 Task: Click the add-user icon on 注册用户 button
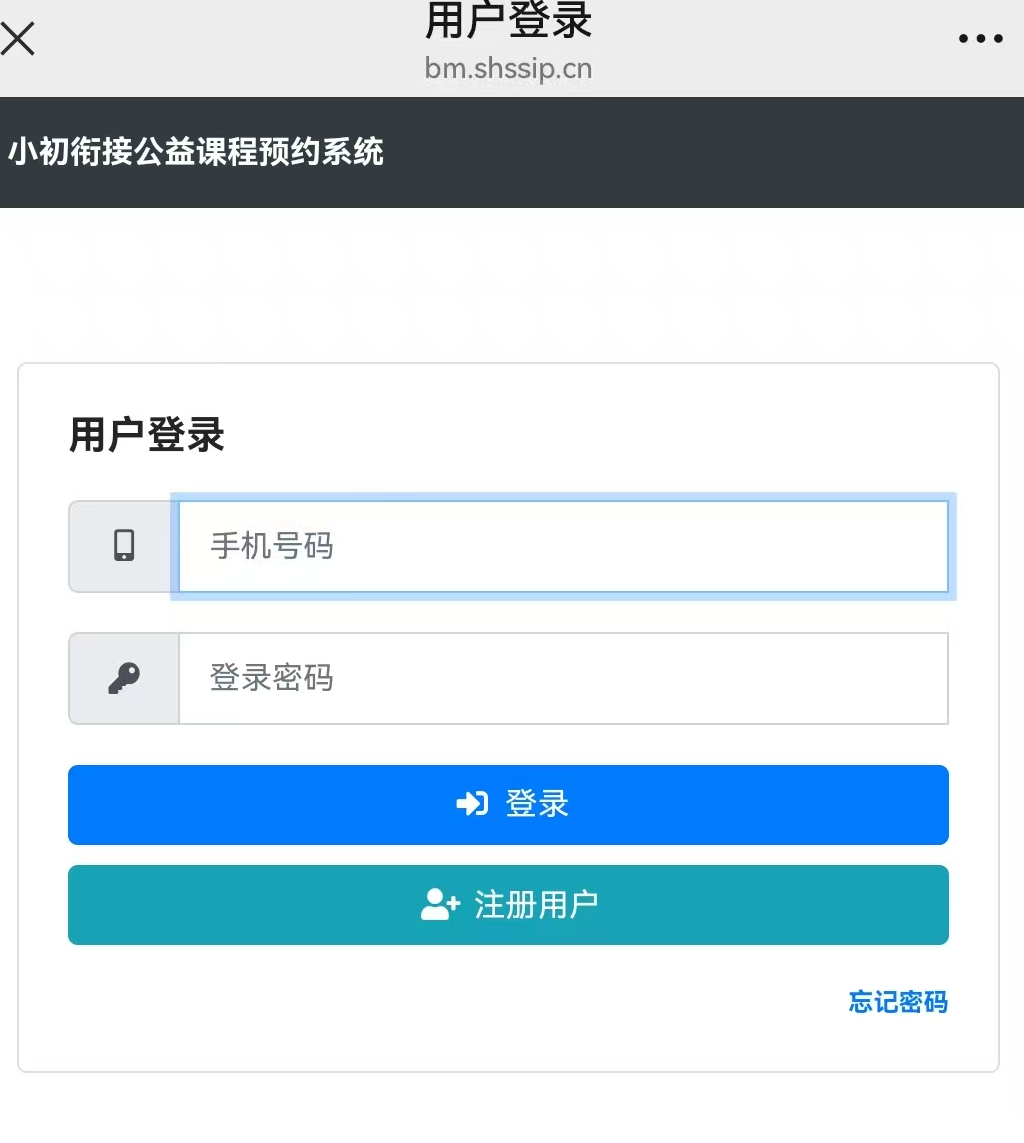point(440,905)
